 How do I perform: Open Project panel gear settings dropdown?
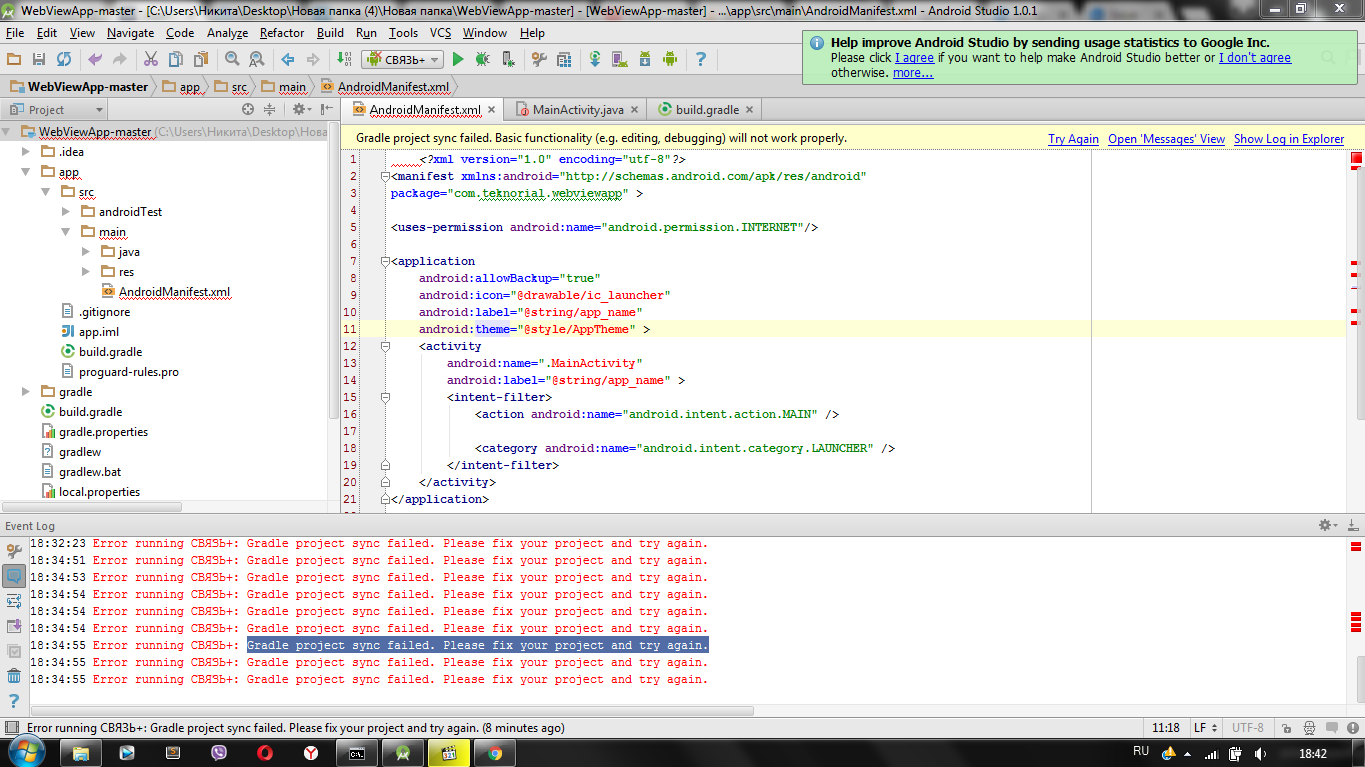point(302,110)
